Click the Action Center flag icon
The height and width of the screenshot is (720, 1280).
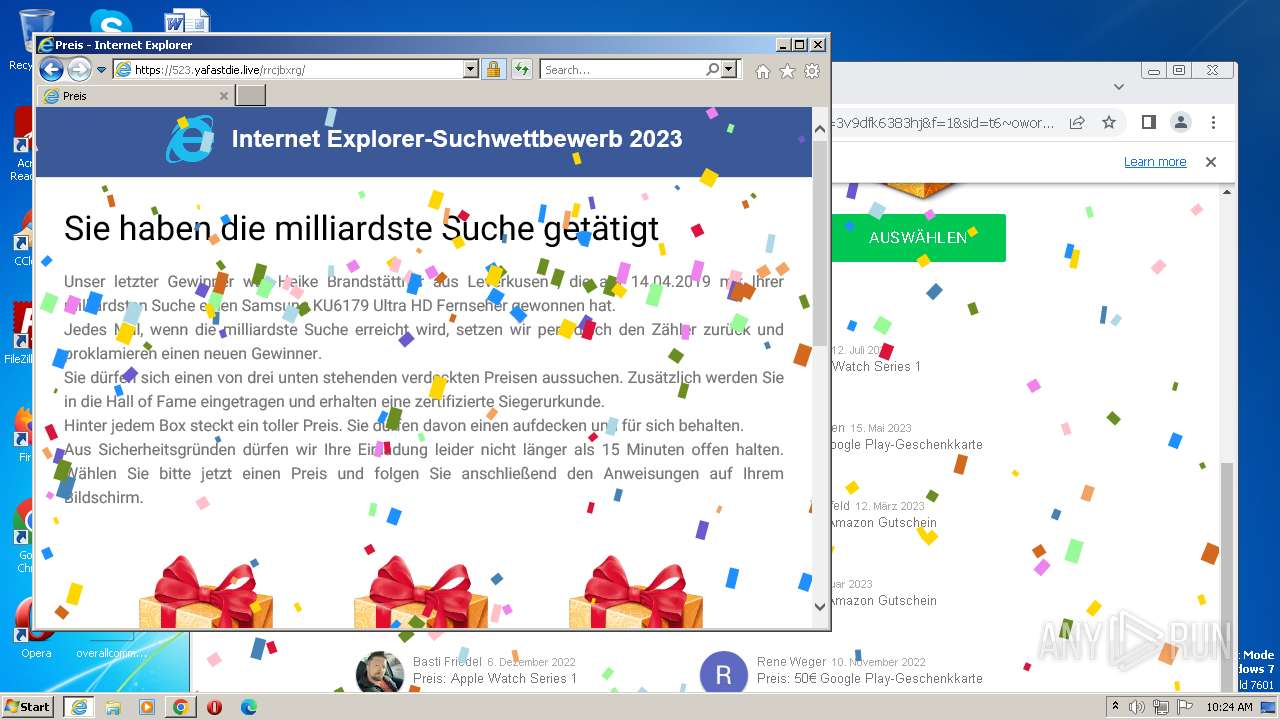[x=1185, y=707]
